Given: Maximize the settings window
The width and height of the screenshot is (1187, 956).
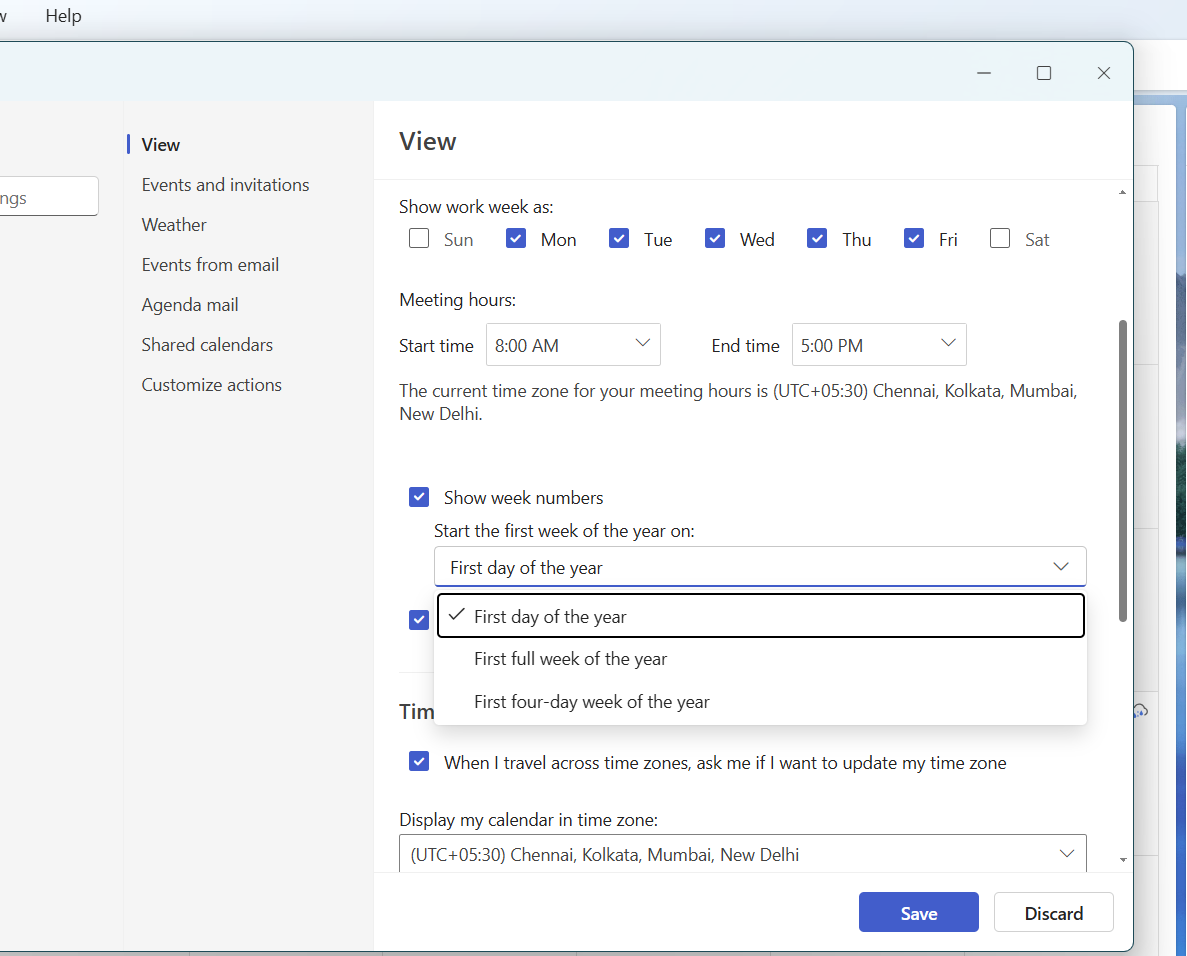Looking at the screenshot, I should (x=1044, y=73).
